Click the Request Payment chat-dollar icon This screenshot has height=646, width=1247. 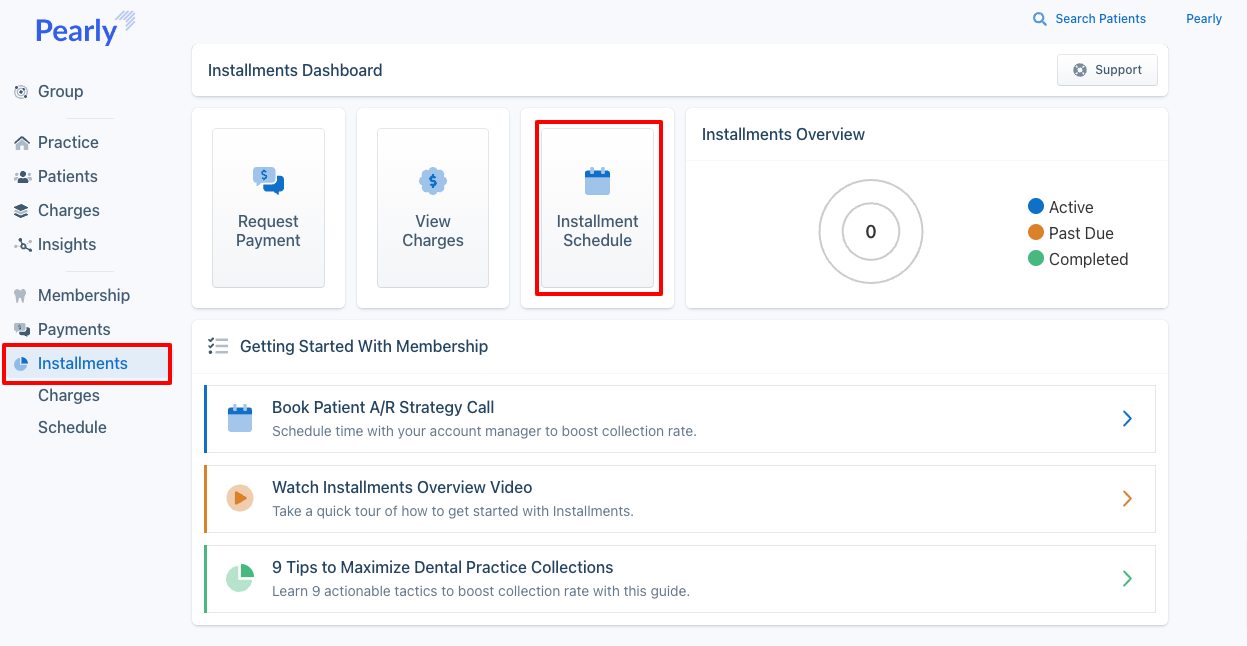268,181
